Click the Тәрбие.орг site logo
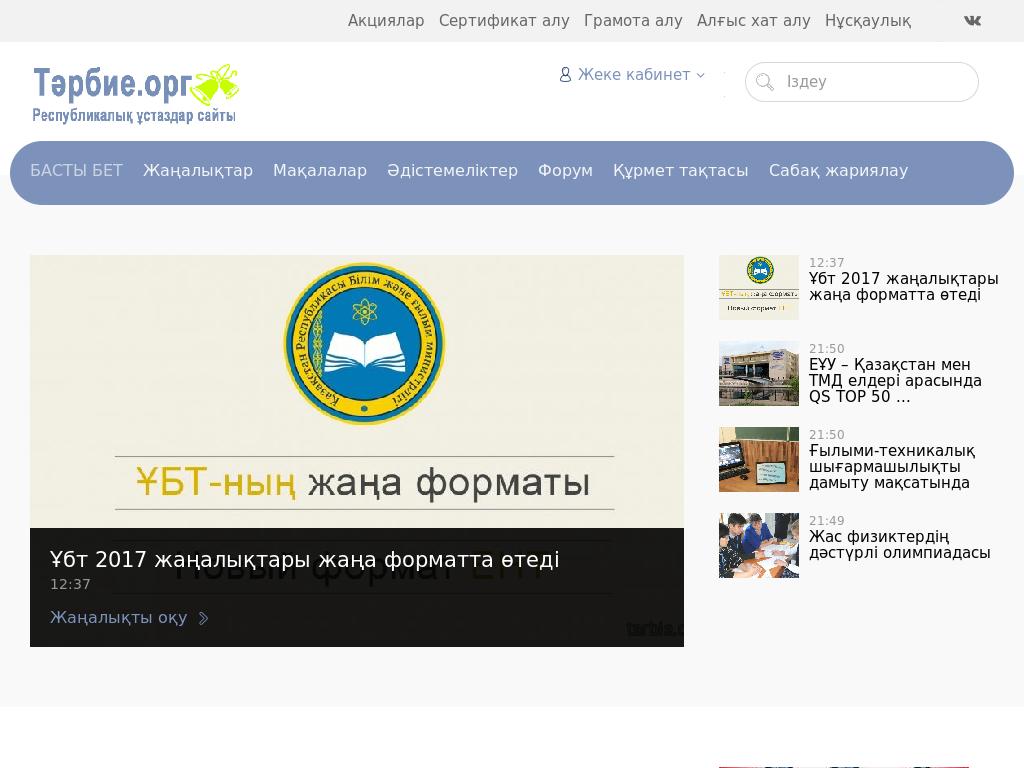 136,93
